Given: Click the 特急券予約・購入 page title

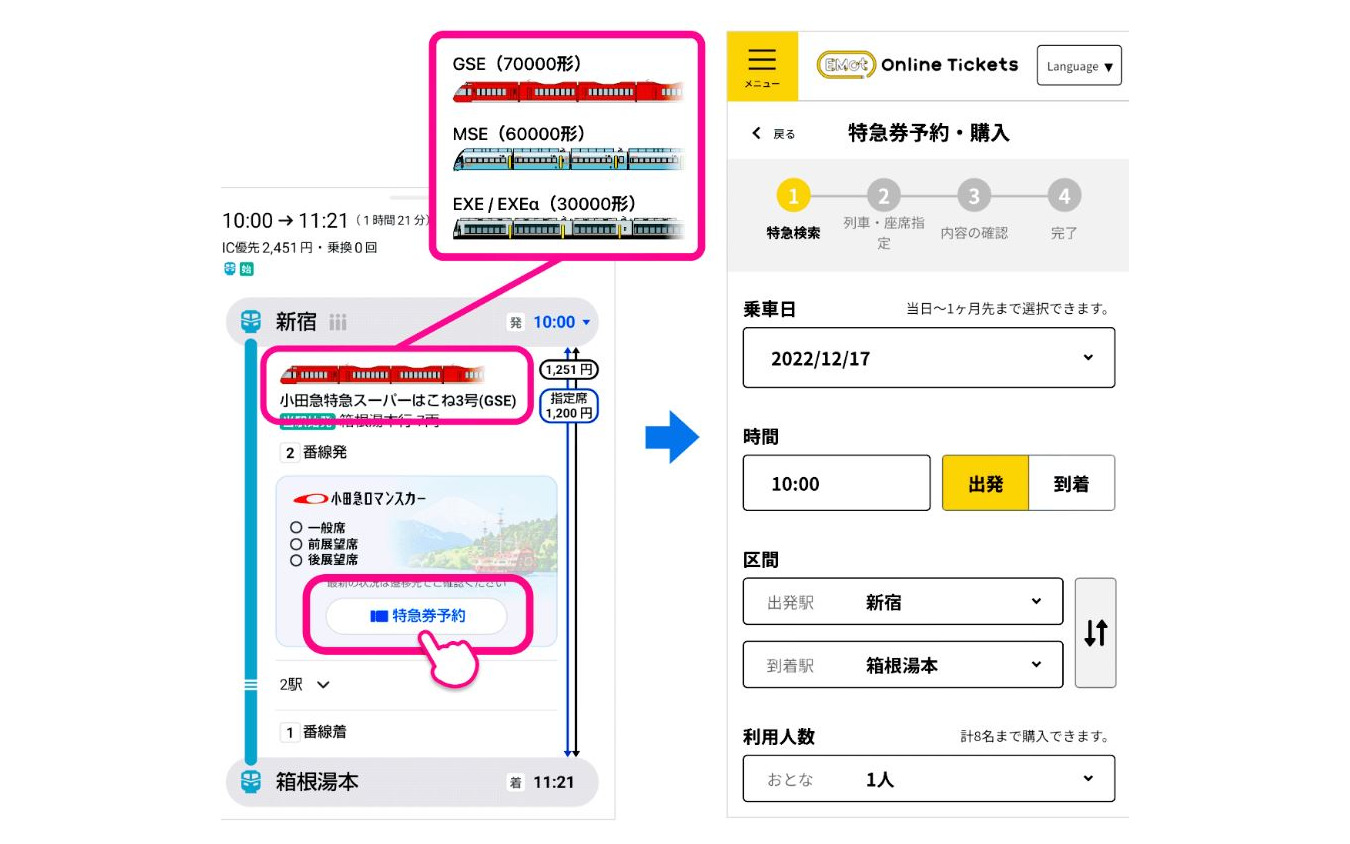Looking at the screenshot, I should [928, 133].
